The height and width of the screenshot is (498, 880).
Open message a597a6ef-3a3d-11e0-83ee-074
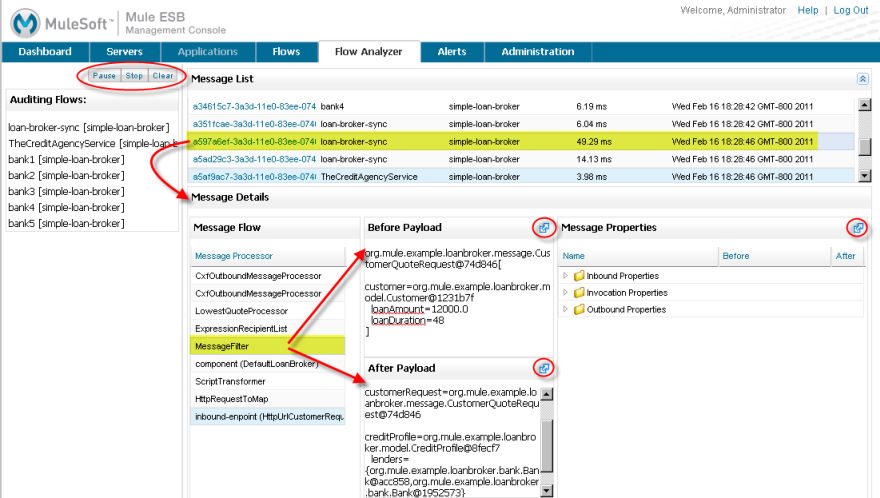[x=254, y=141]
